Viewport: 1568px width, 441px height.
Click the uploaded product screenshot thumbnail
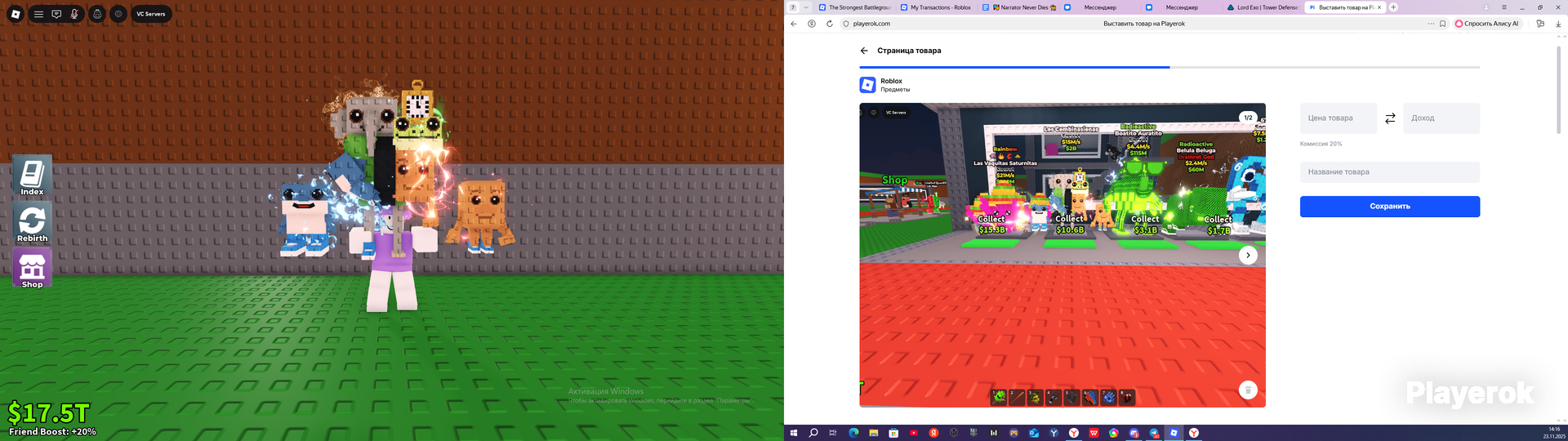[x=1062, y=255]
